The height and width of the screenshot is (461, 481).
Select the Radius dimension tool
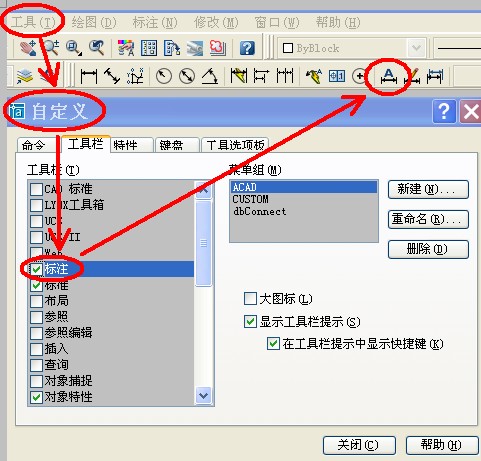pos(164,76)
